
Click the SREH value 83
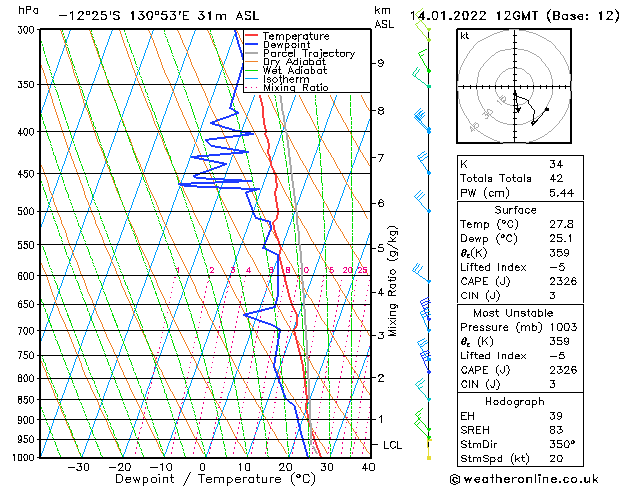pos(556,430)
